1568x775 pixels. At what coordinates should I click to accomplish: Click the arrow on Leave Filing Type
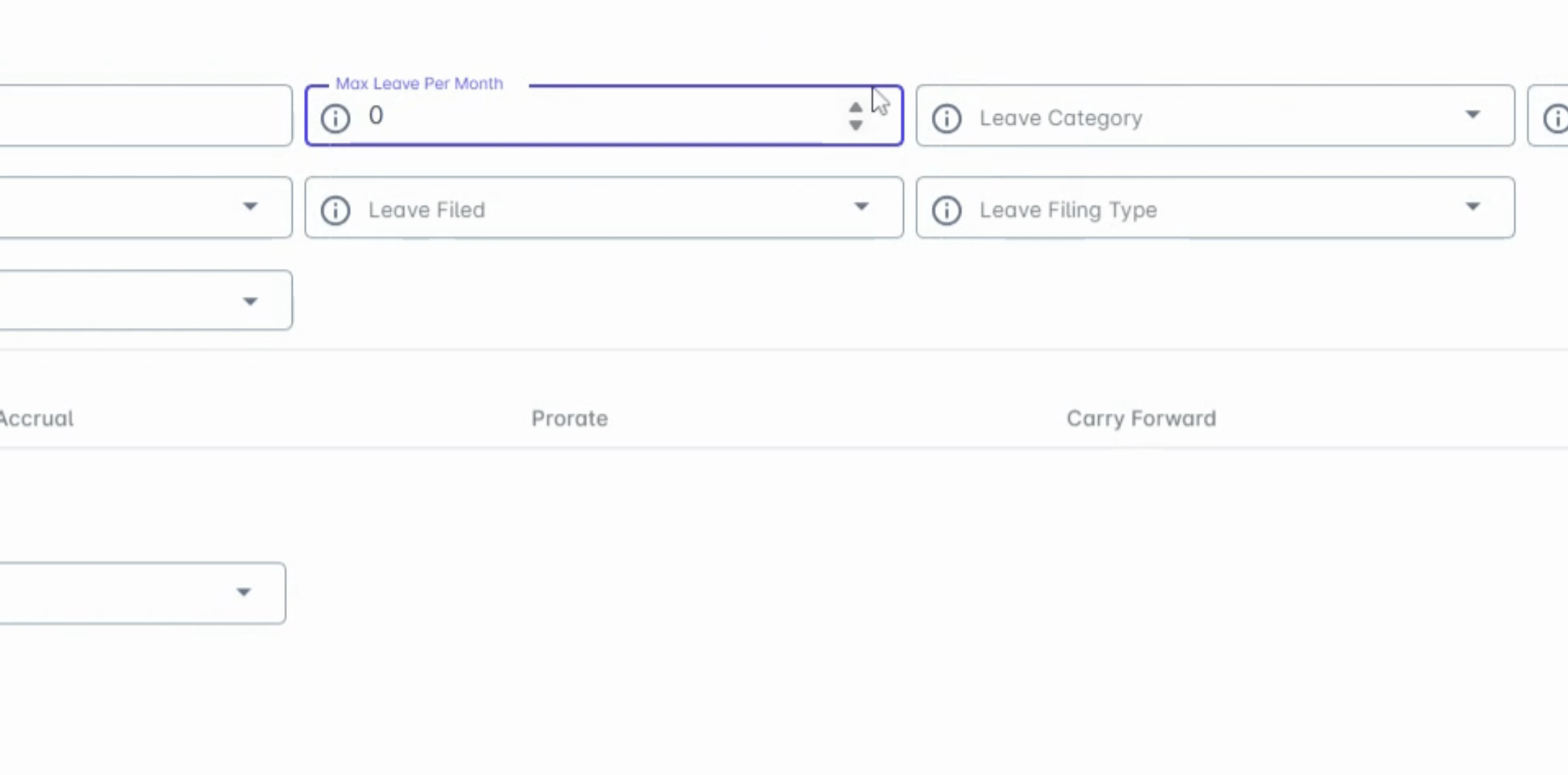1473,207
